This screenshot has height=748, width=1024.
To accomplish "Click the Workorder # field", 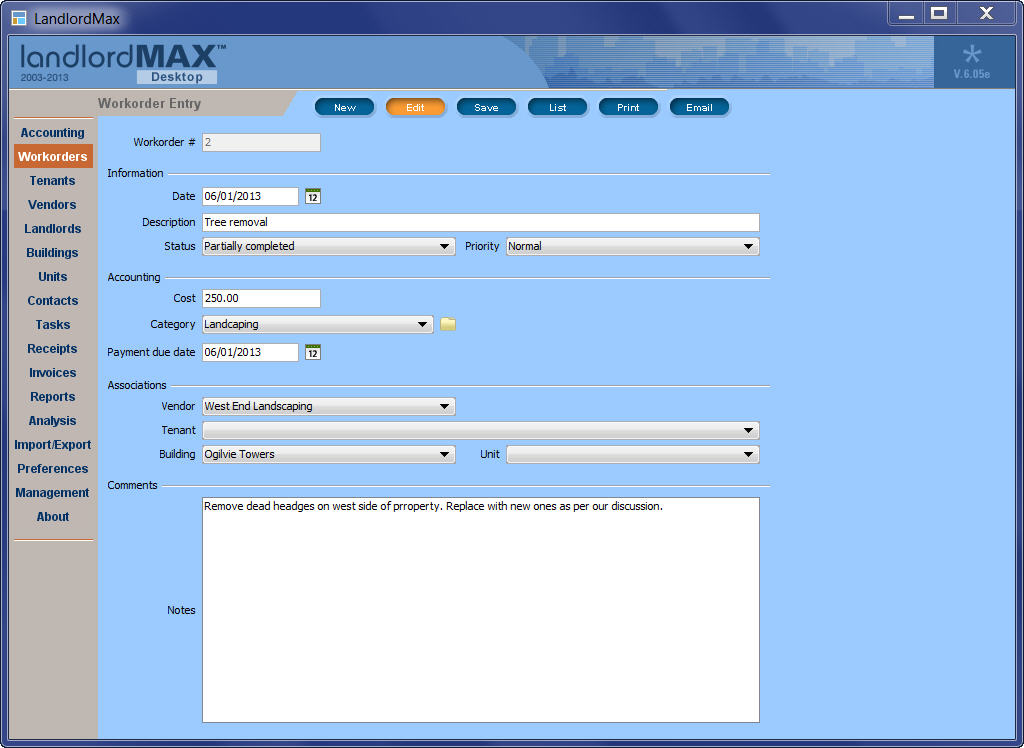I will 261,142.
